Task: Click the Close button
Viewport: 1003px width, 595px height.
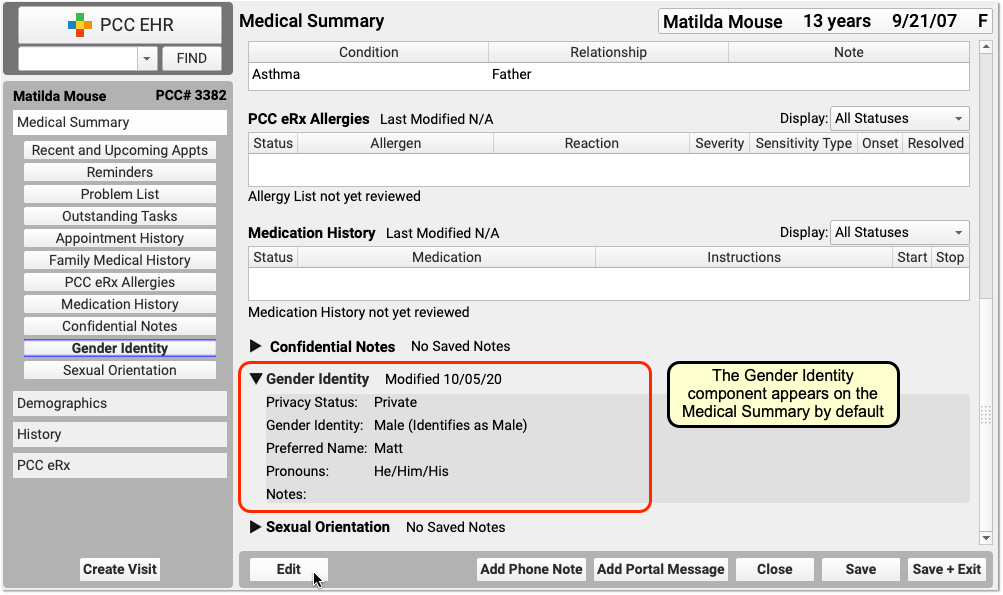Action: pyautogui.click(x=775, y=569)
